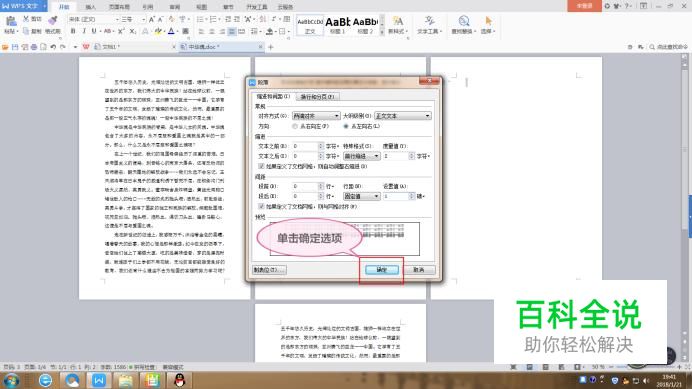Toggle align-to-grid checkbox under spacing
Screen dimensions: 692x389
[261, 206]
